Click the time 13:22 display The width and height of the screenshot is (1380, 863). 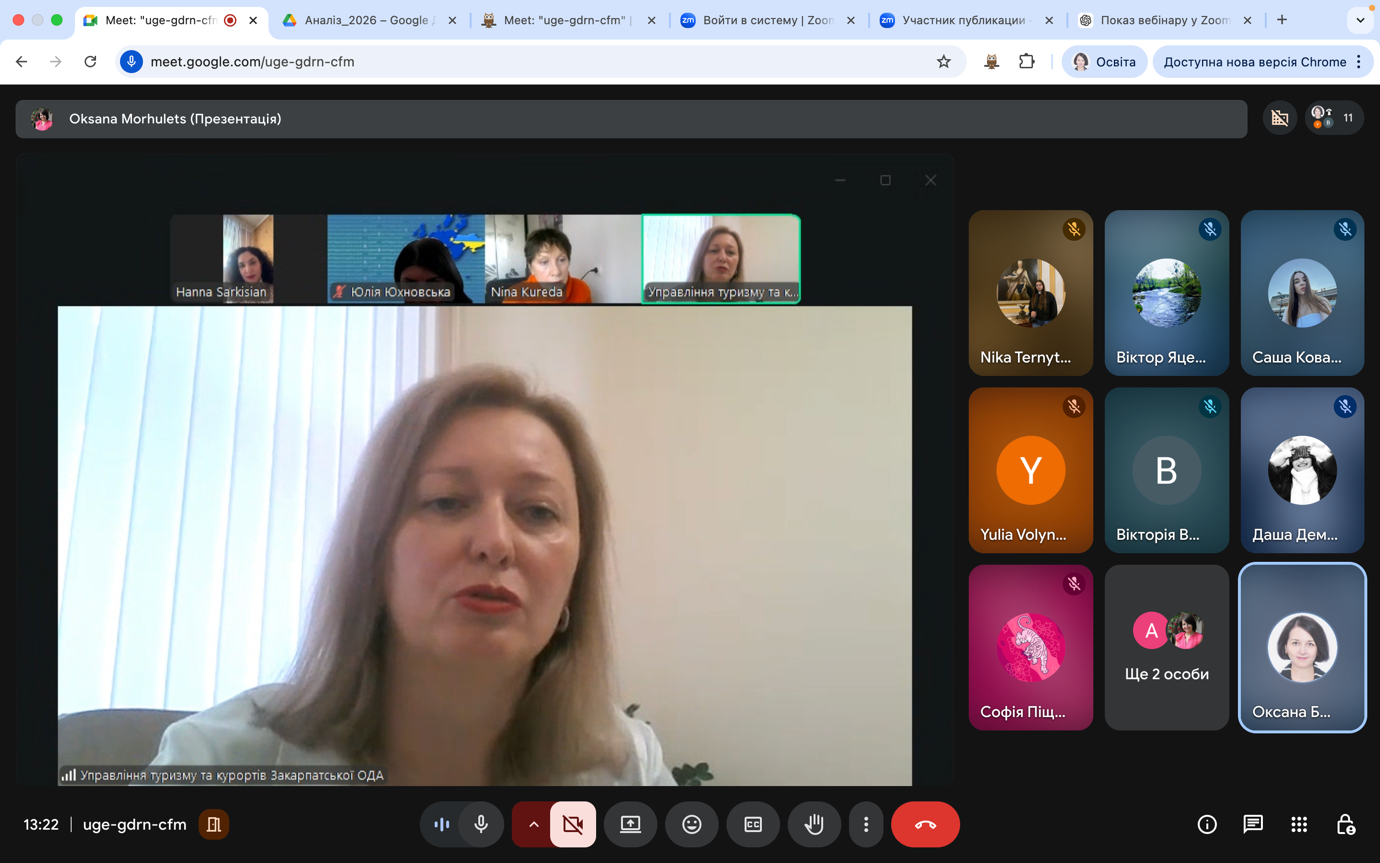pyautogui.click(x=41, y=825)
